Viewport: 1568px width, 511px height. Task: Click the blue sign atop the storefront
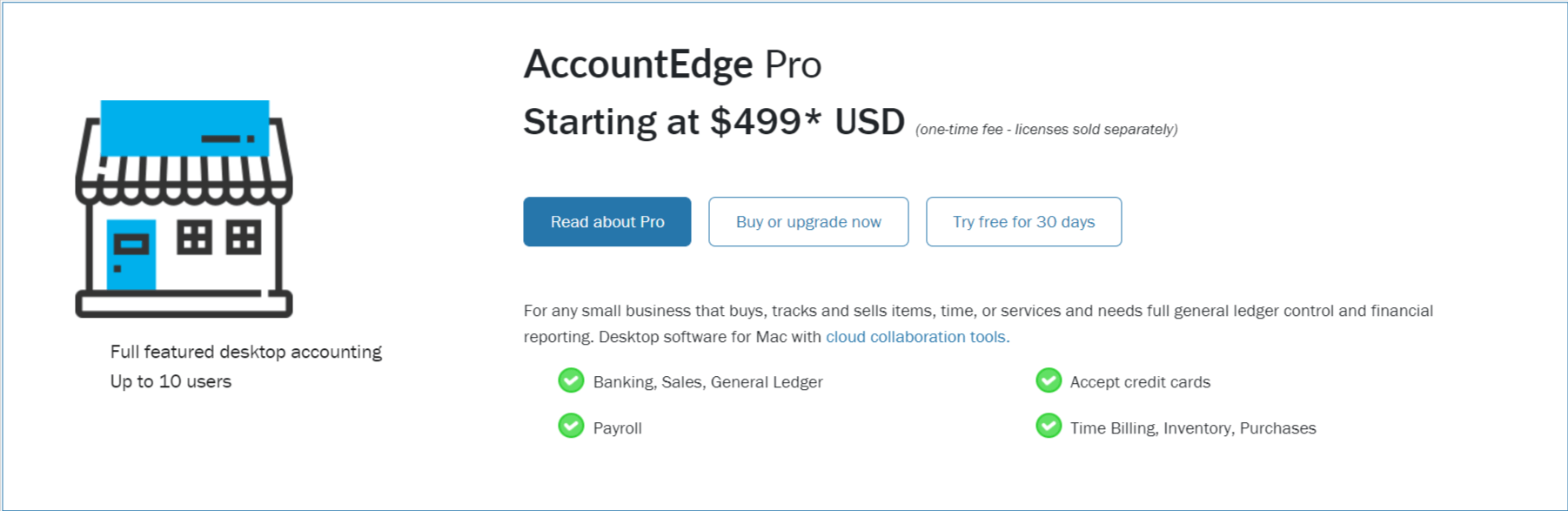click(185, 126)
